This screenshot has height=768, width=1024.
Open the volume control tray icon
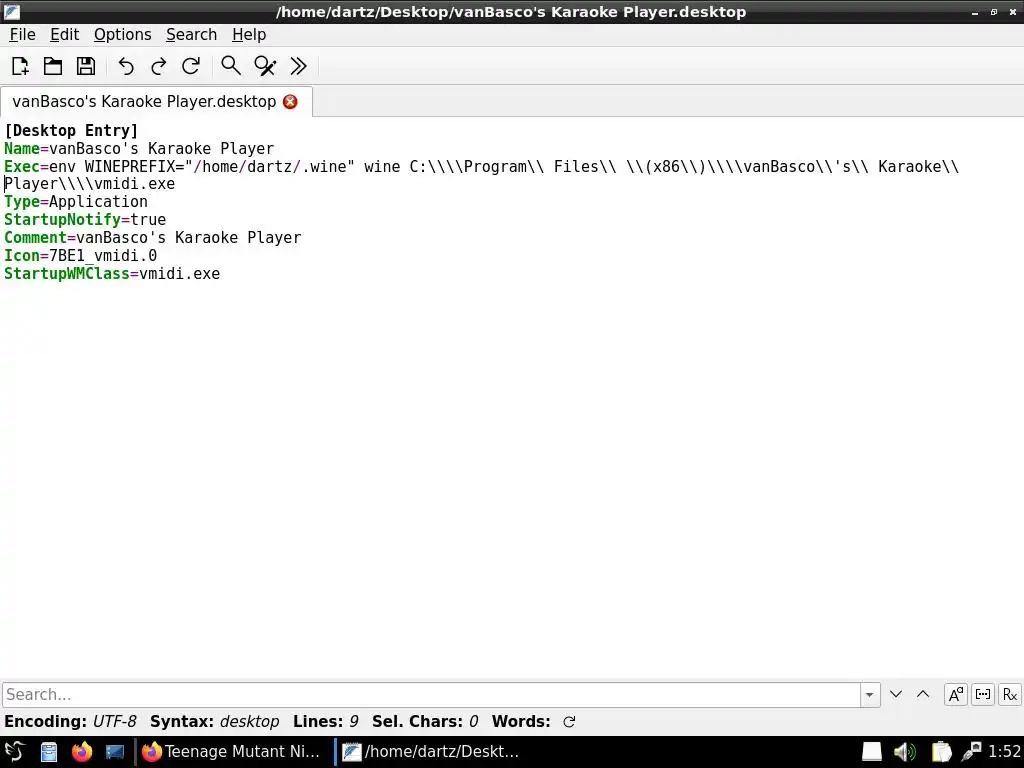coord(904,752)
